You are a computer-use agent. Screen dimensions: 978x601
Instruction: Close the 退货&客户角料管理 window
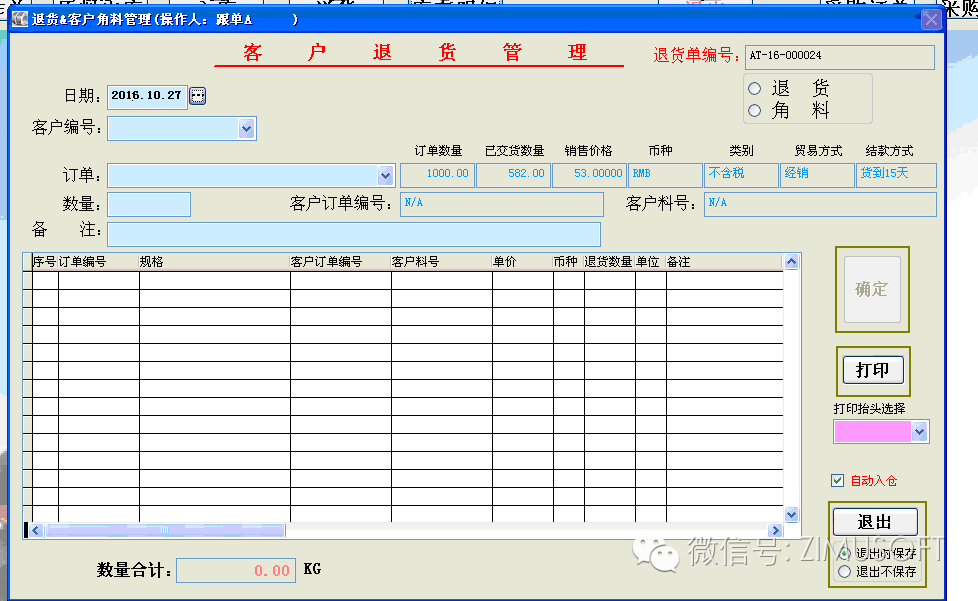pos(930,19)
